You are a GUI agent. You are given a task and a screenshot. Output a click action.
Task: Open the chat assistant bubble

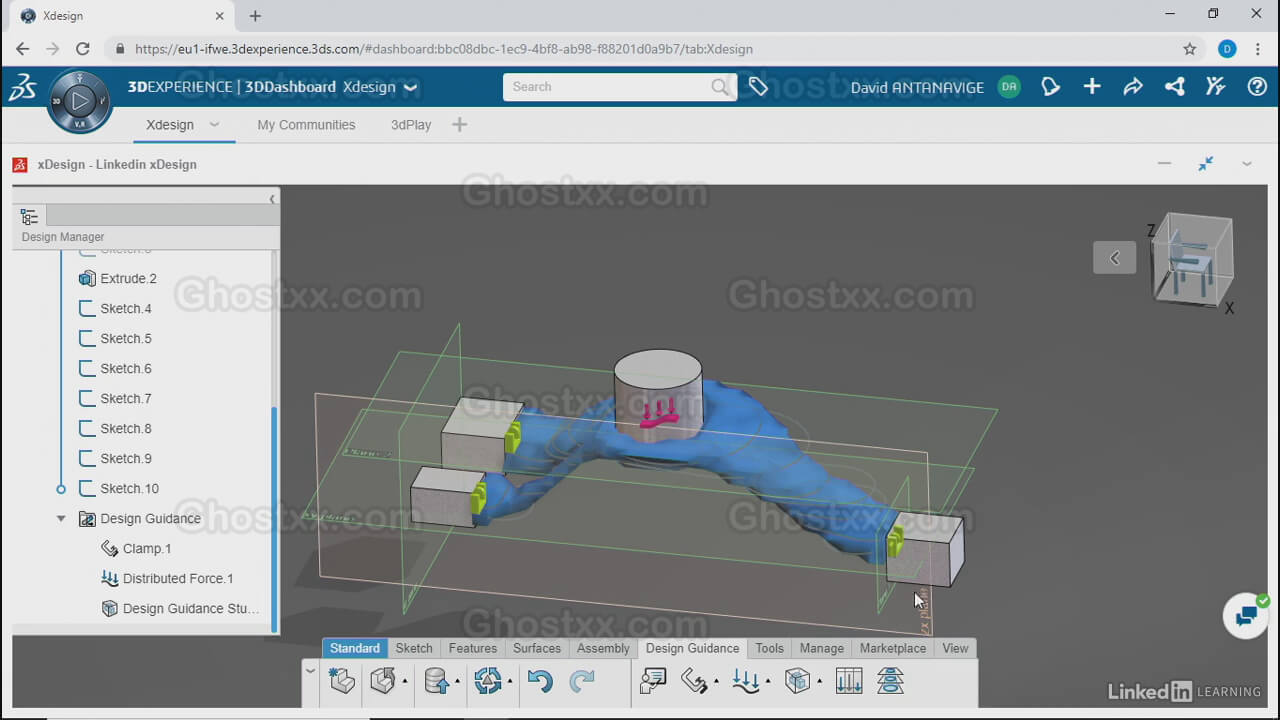pyautogui.click(x=1246, y=616)
